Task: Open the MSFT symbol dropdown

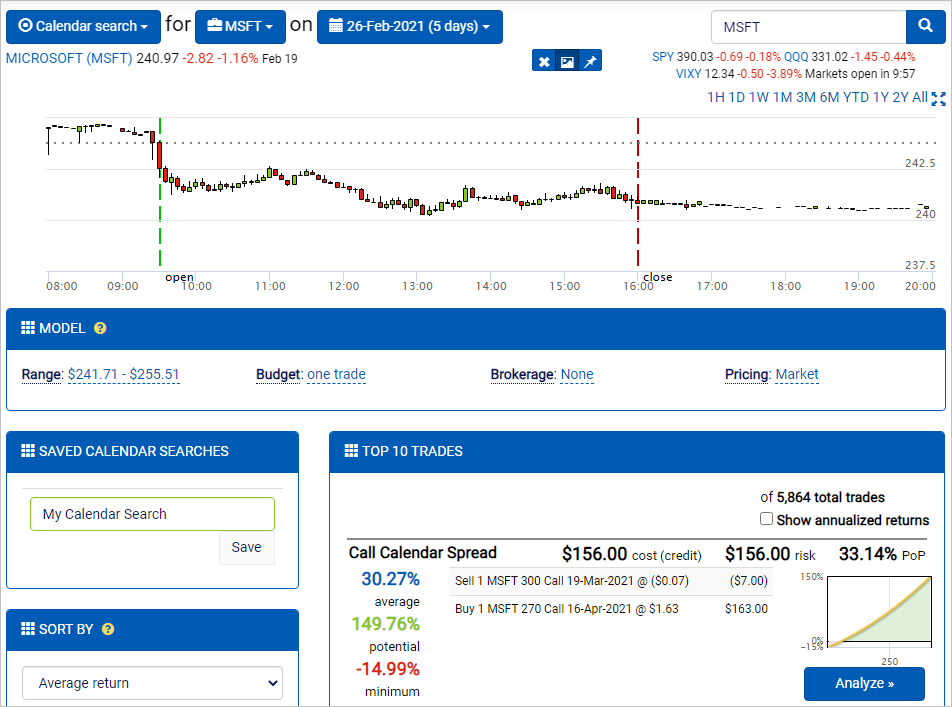Action: tap(240, 27)
